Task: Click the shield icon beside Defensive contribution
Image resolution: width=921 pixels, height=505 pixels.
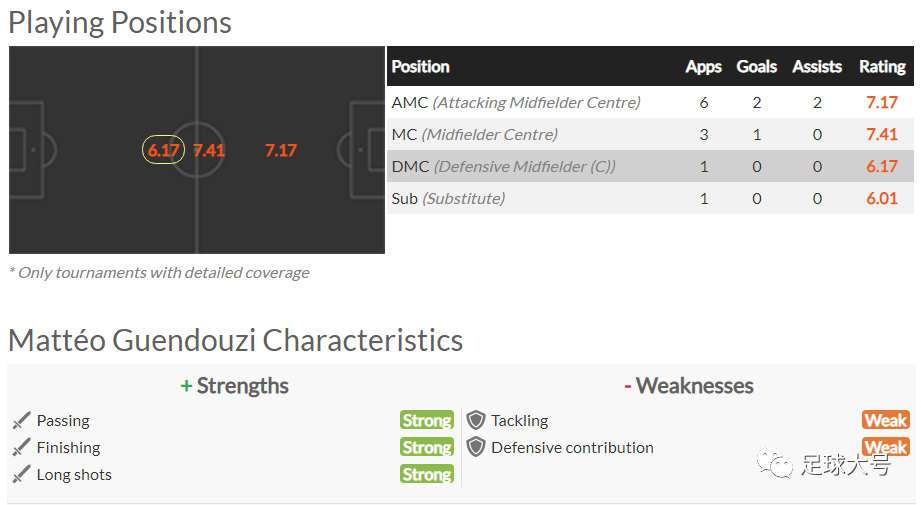Action: pyautogui.click(x=476, y=447)
